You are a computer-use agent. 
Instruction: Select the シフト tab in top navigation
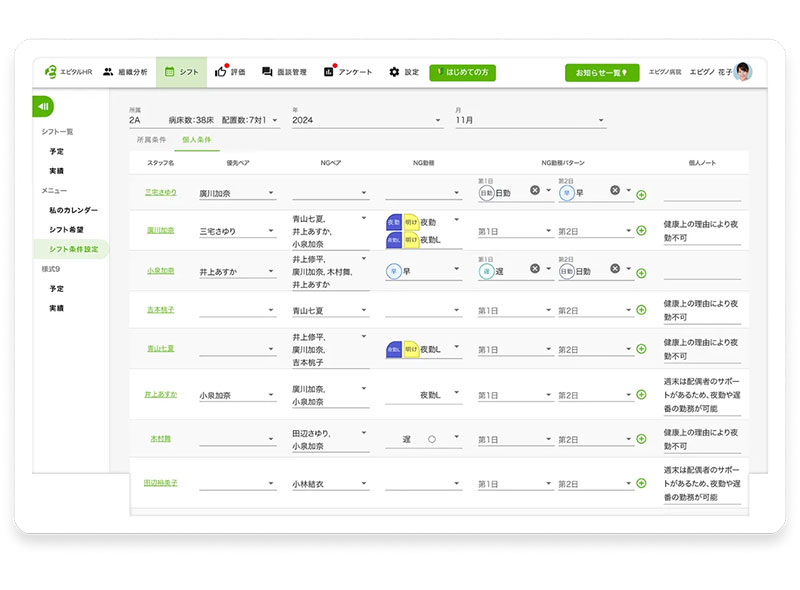pyautogui.click(x=182, y=72)
